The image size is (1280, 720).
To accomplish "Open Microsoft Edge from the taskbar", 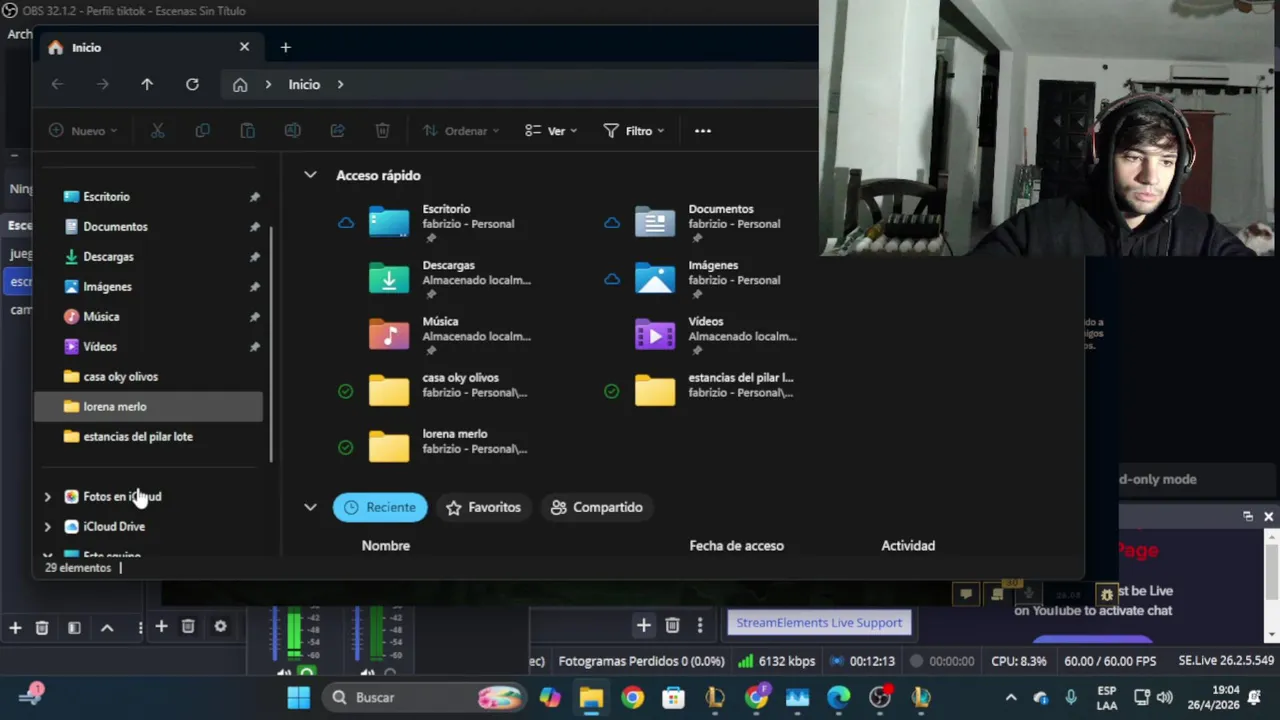I will (x=838, y=697).
